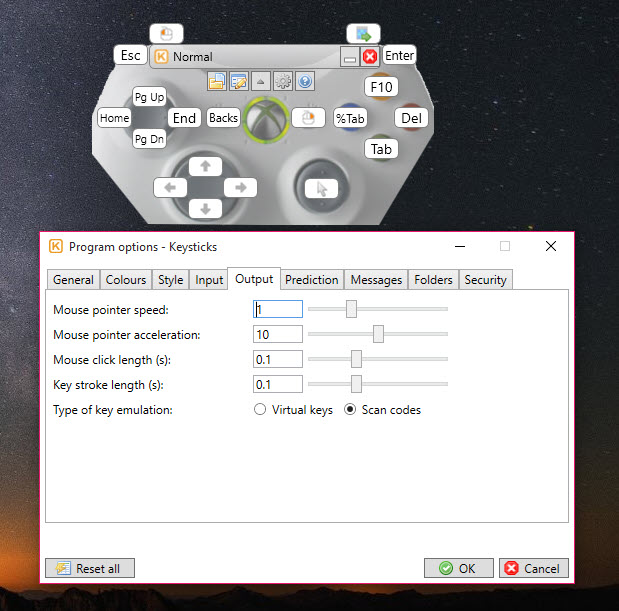
Task: Select the Output tab
Action: [254, 279]
